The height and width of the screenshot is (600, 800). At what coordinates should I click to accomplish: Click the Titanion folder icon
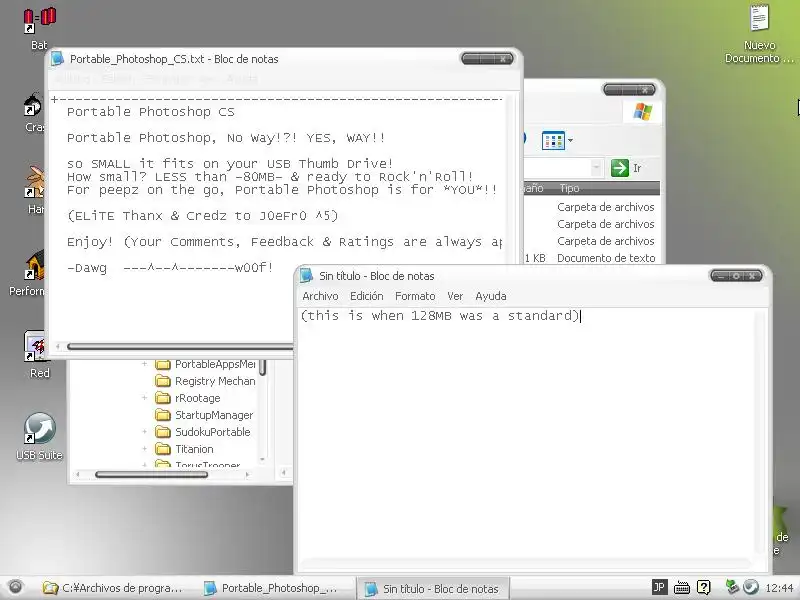point(163,449)
